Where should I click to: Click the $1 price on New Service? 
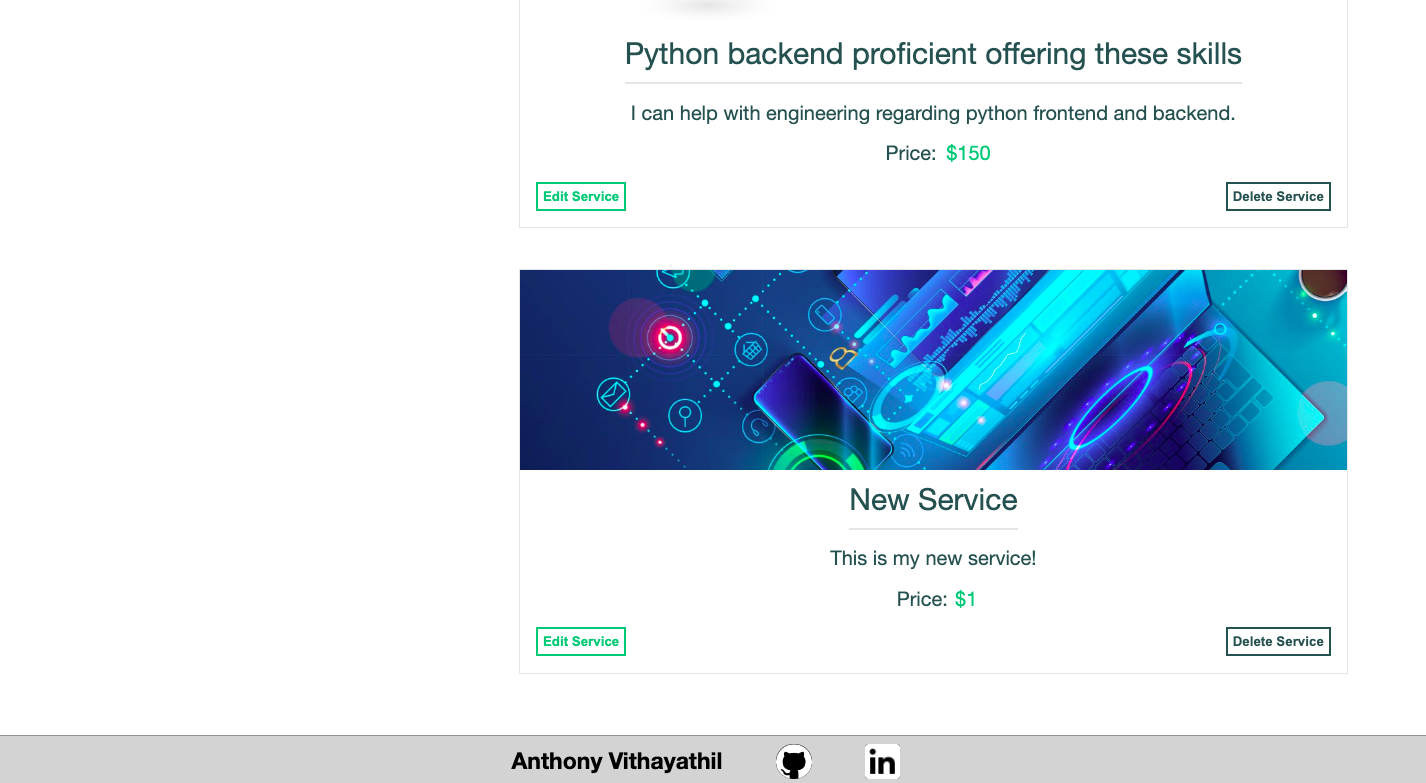click(x=967, y=598)
